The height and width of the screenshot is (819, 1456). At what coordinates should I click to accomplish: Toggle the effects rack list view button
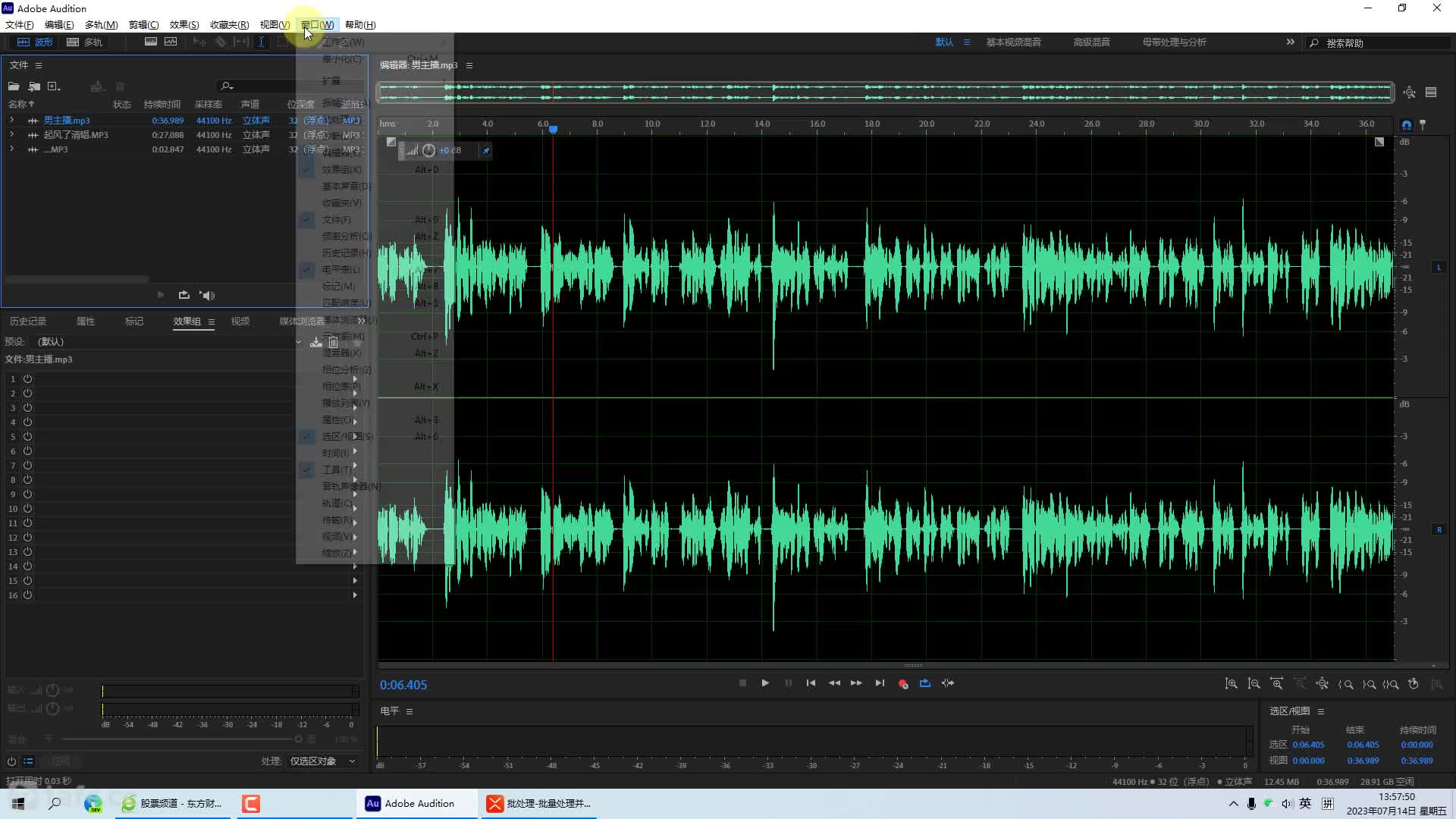[x=29, y=761]
